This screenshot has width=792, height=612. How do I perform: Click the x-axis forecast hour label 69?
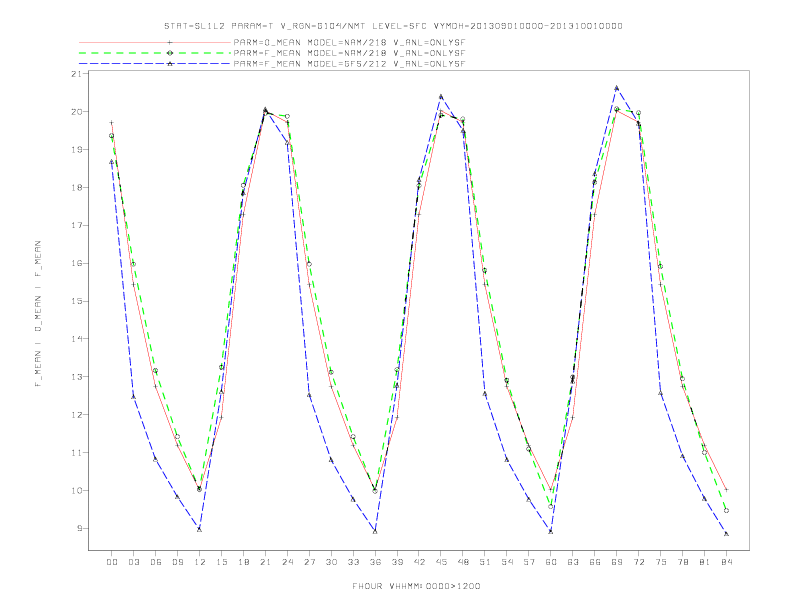616,562
